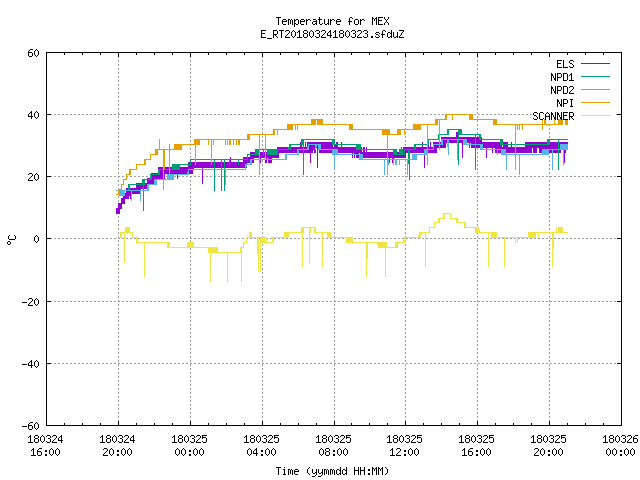Screen dimensions: 640x480
Task: Click the x-axis tick label 180325 04:00
Action: point(261,446)
